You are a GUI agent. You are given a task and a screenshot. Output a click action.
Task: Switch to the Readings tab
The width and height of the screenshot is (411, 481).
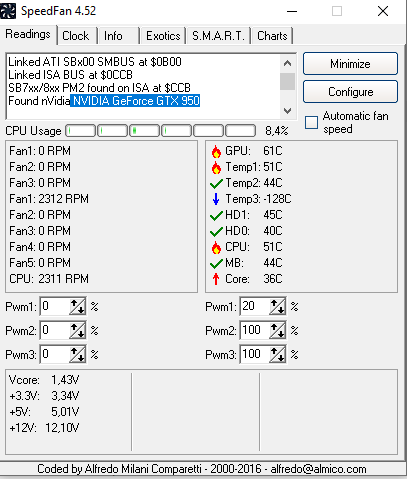28,34
